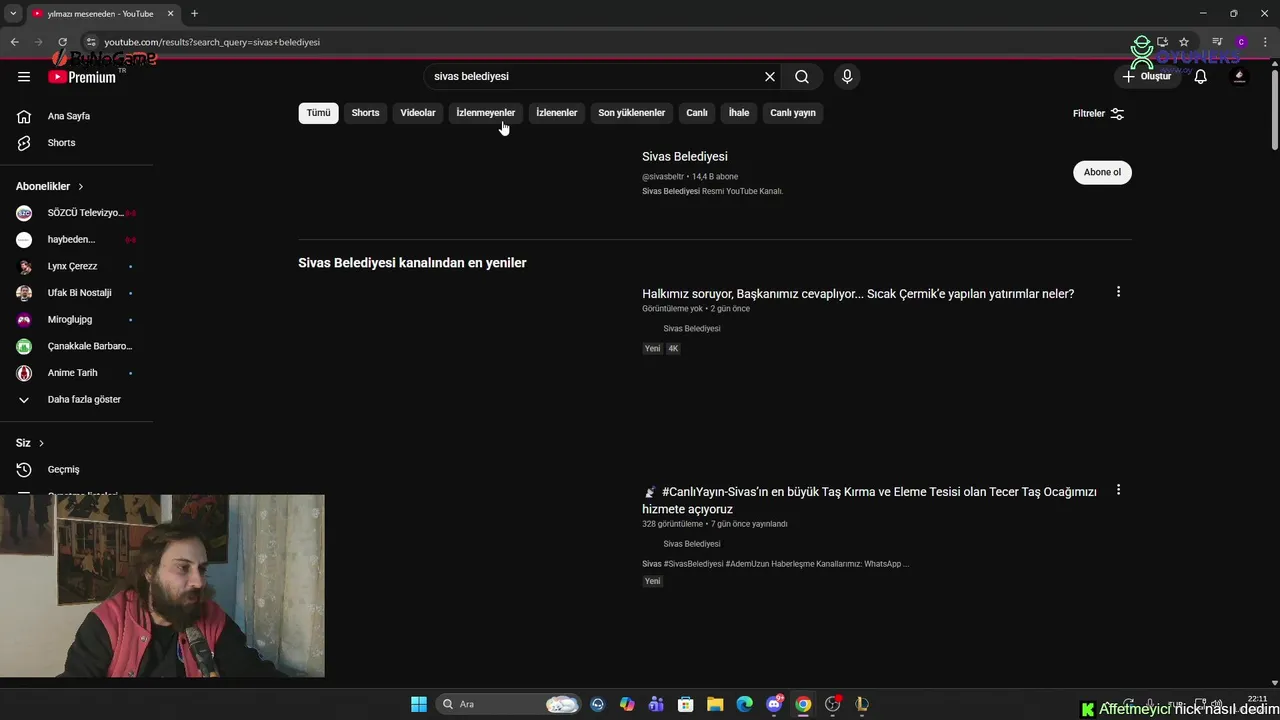Open a new browser tab with the plus
The image size is (1280, 720).
click(194, 14)
